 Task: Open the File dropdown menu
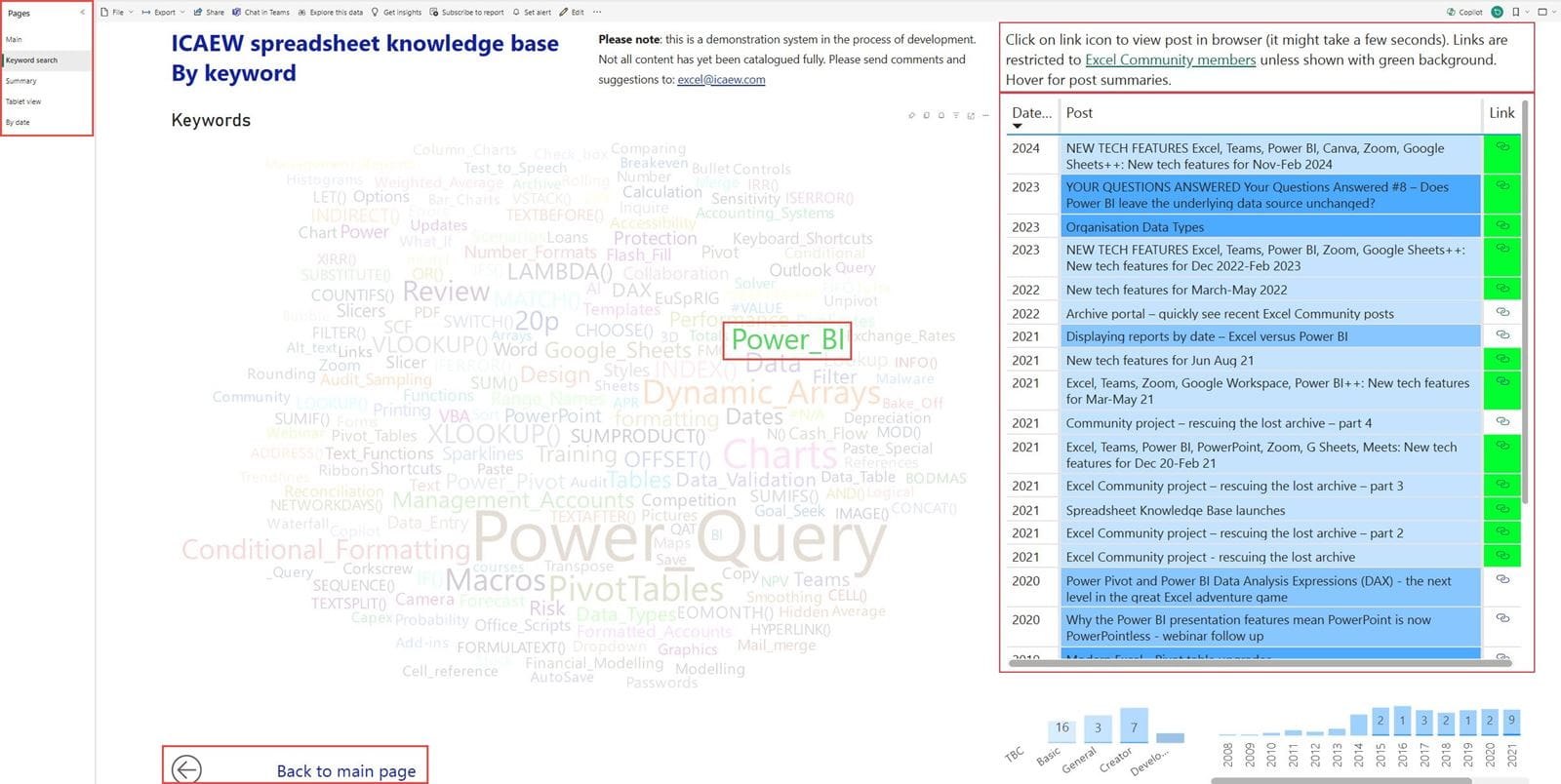click(117, 13)
